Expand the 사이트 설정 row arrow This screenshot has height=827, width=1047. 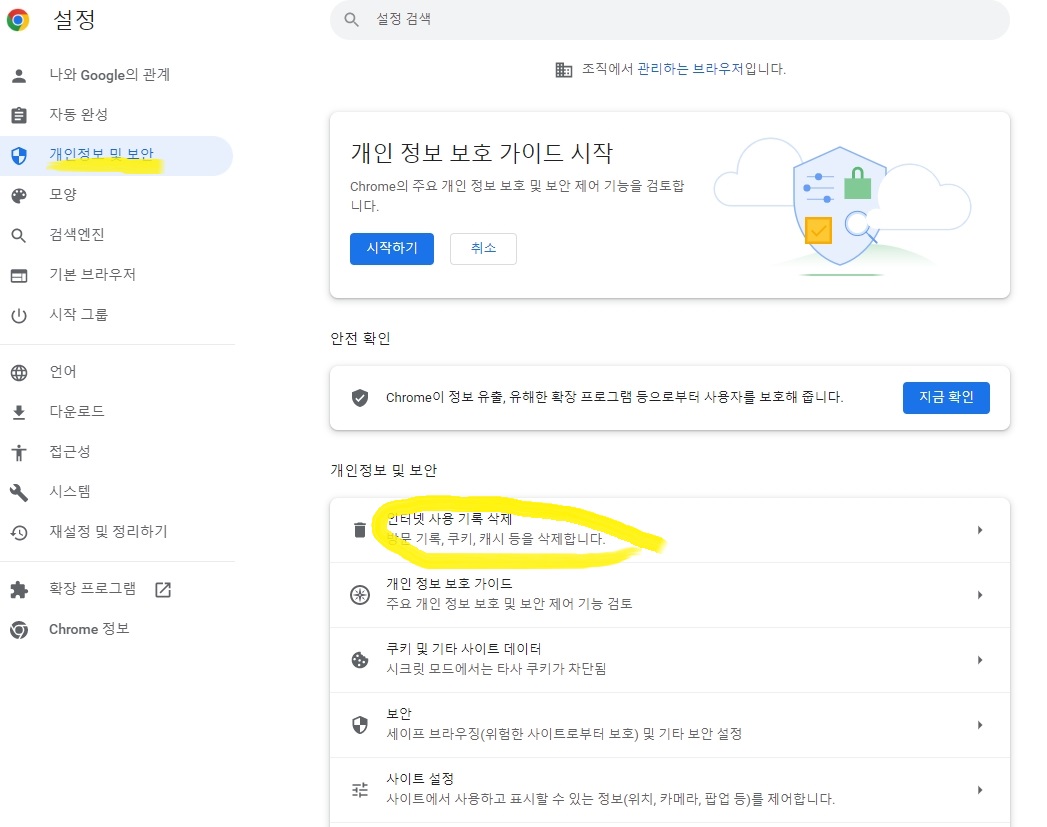[980, 790]
